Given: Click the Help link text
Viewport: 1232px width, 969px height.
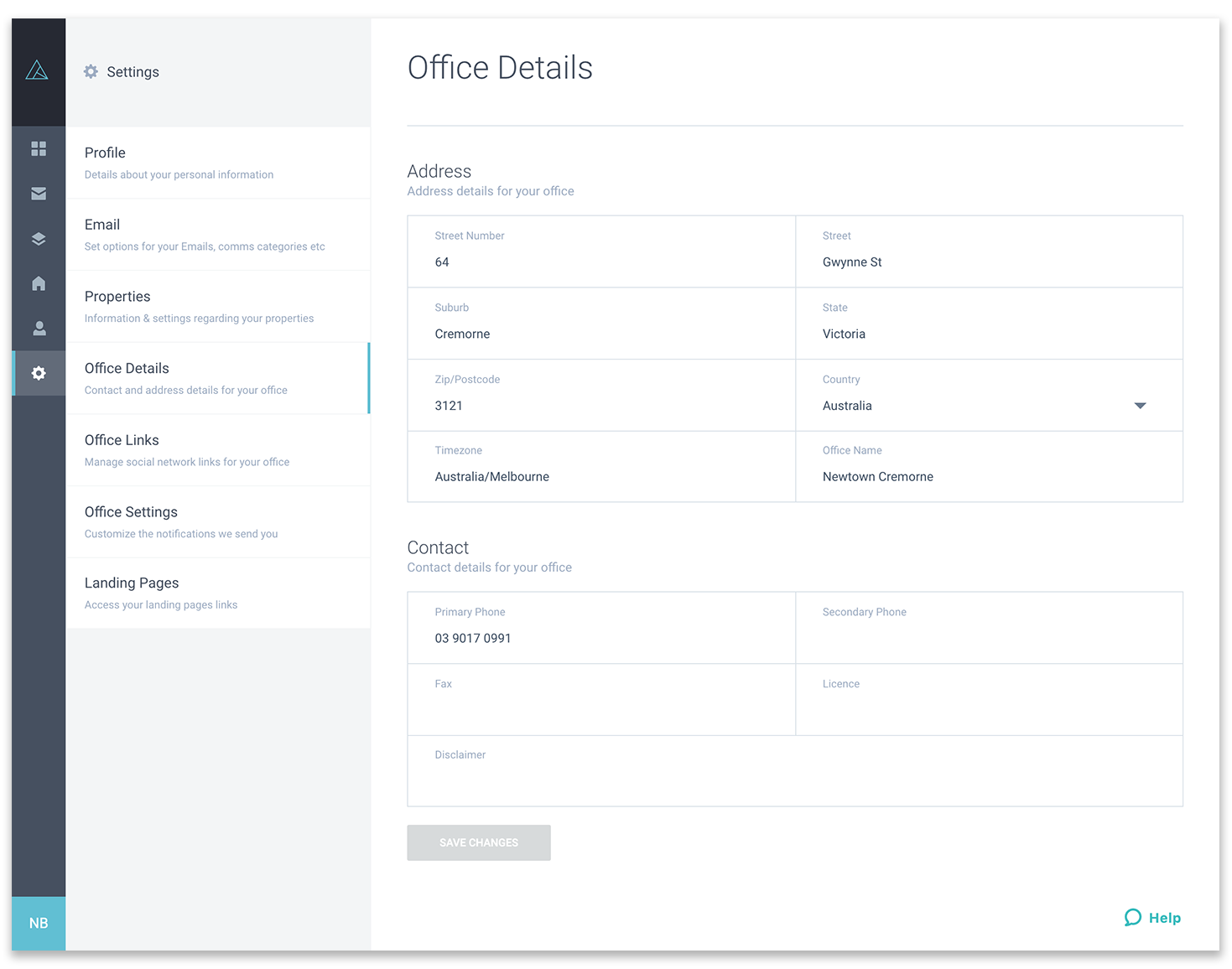Looking at the screenshot, I should pos(1165,918).
